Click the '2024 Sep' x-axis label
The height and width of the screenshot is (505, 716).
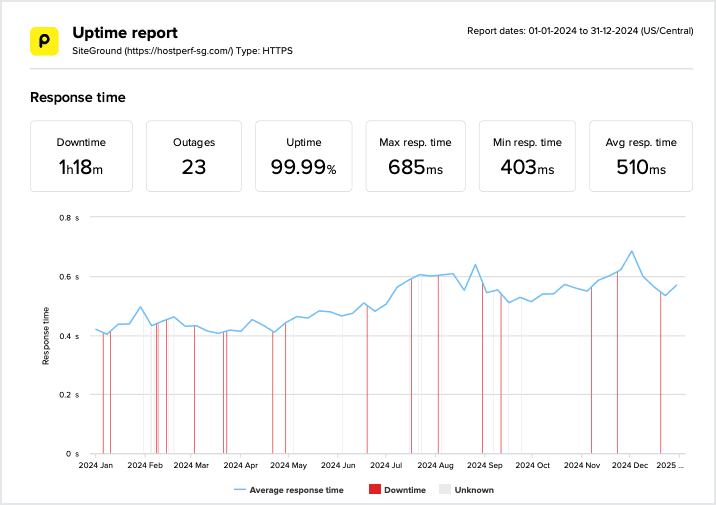484,465
